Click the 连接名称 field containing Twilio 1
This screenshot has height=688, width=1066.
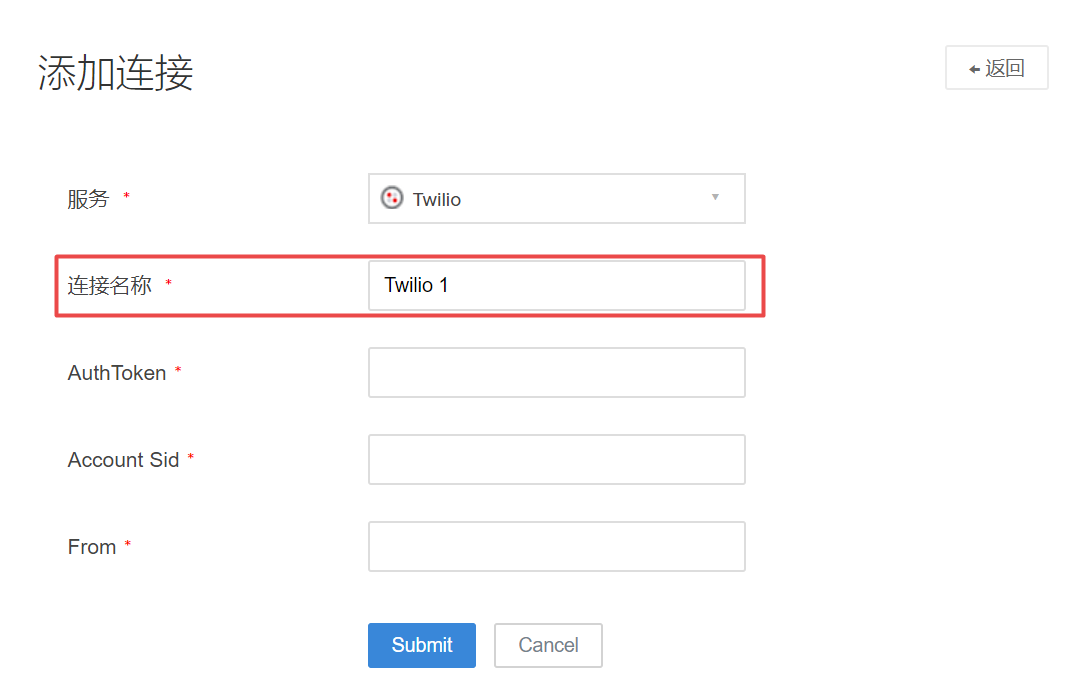[x=556, y=286]
